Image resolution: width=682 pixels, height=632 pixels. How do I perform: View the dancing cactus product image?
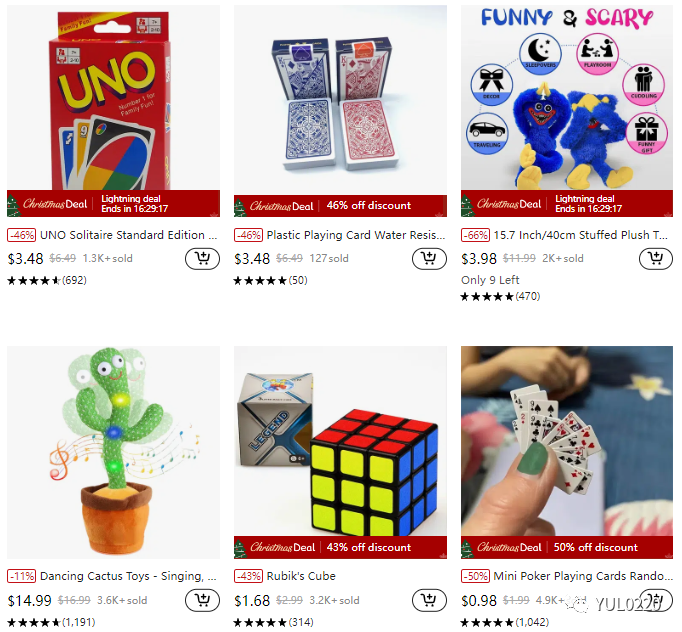114,452
